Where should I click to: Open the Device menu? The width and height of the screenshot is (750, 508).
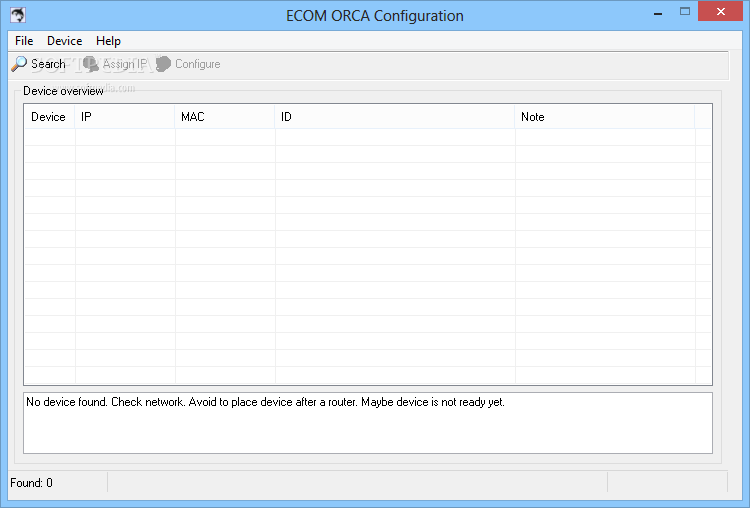tap(65, 41)
